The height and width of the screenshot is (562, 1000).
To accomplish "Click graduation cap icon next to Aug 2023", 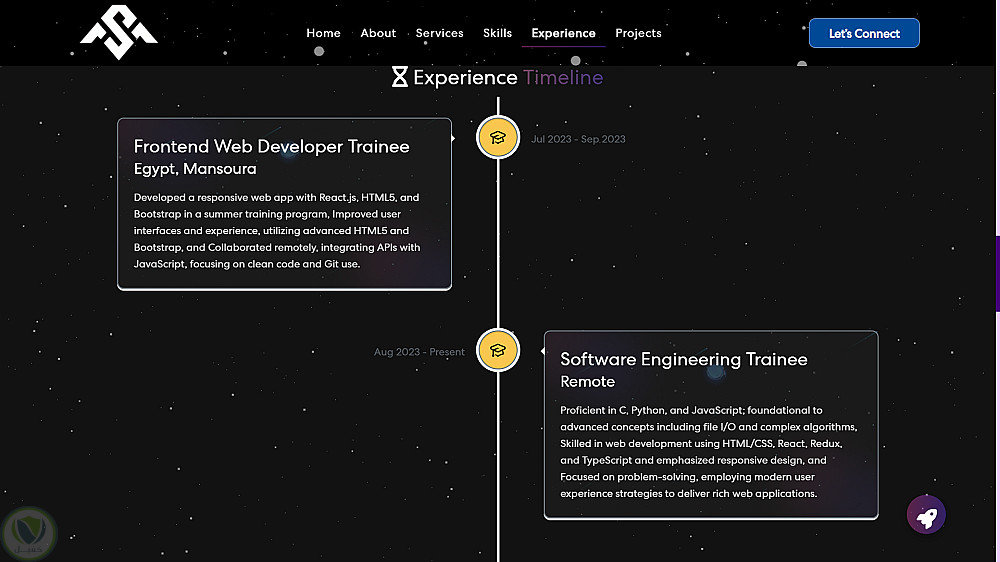I will (x=498, y=350).
